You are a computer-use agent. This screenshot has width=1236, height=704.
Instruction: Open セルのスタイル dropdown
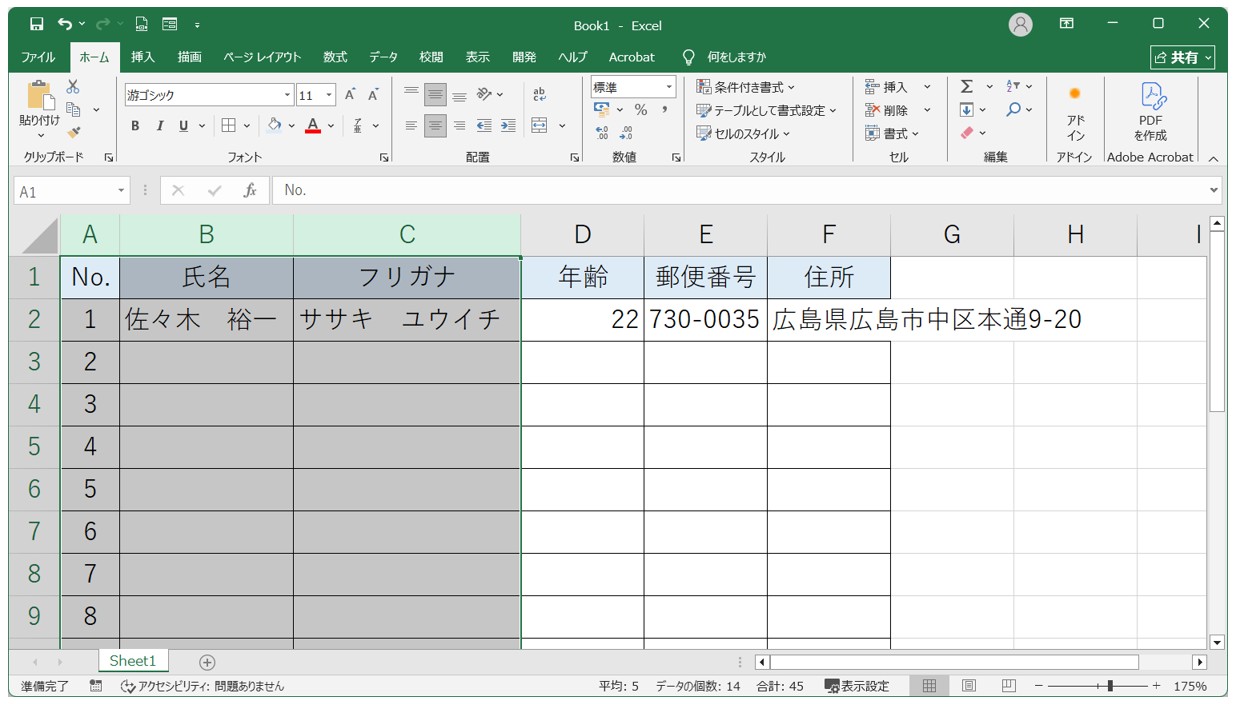(x=743, y=133)
